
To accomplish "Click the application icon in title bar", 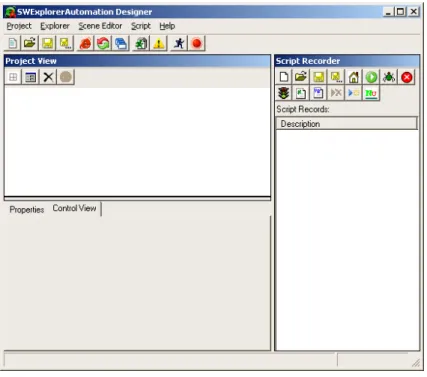I will point(10,12).
